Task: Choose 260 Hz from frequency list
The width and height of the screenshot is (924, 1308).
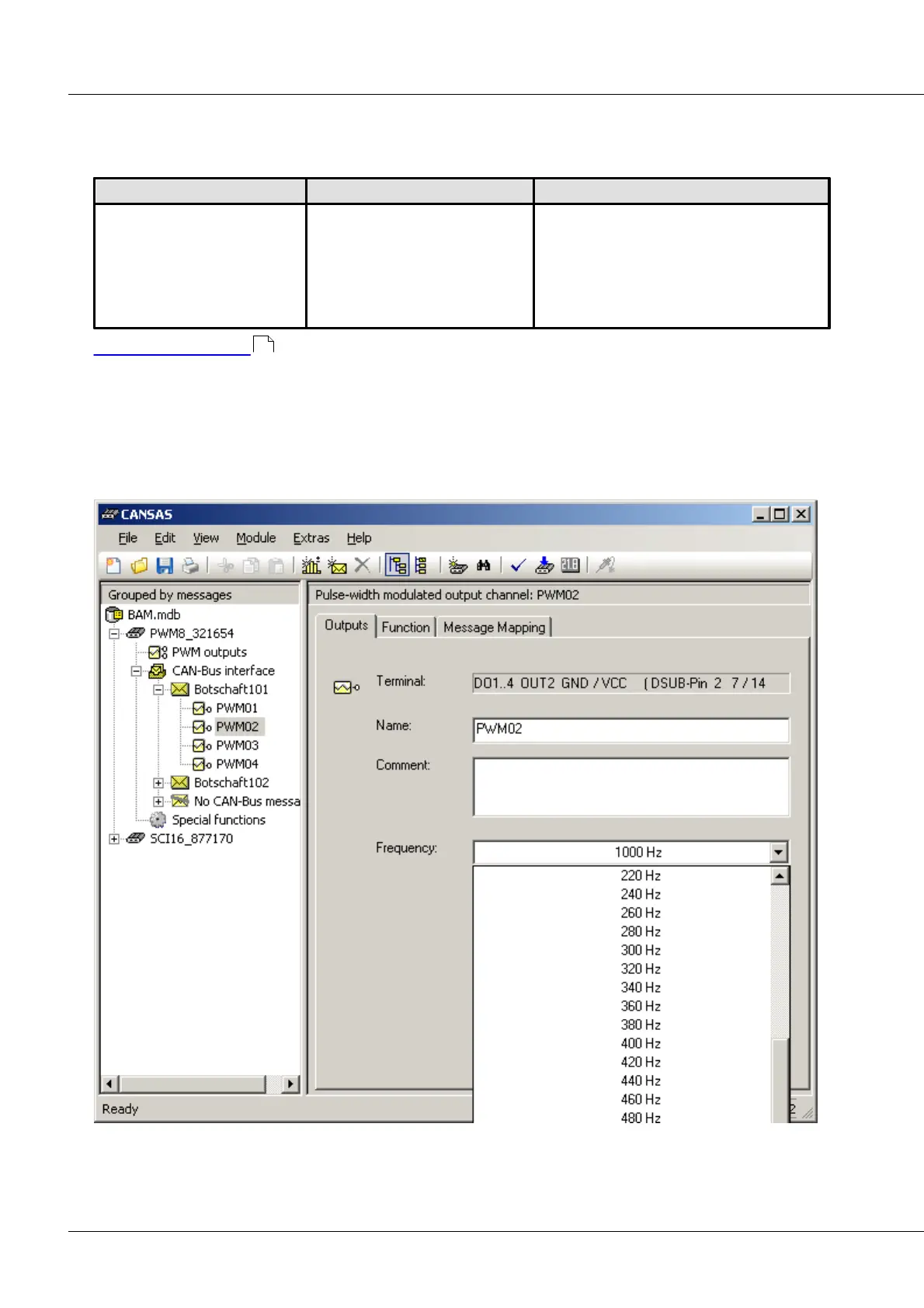Action: [641, 913]
